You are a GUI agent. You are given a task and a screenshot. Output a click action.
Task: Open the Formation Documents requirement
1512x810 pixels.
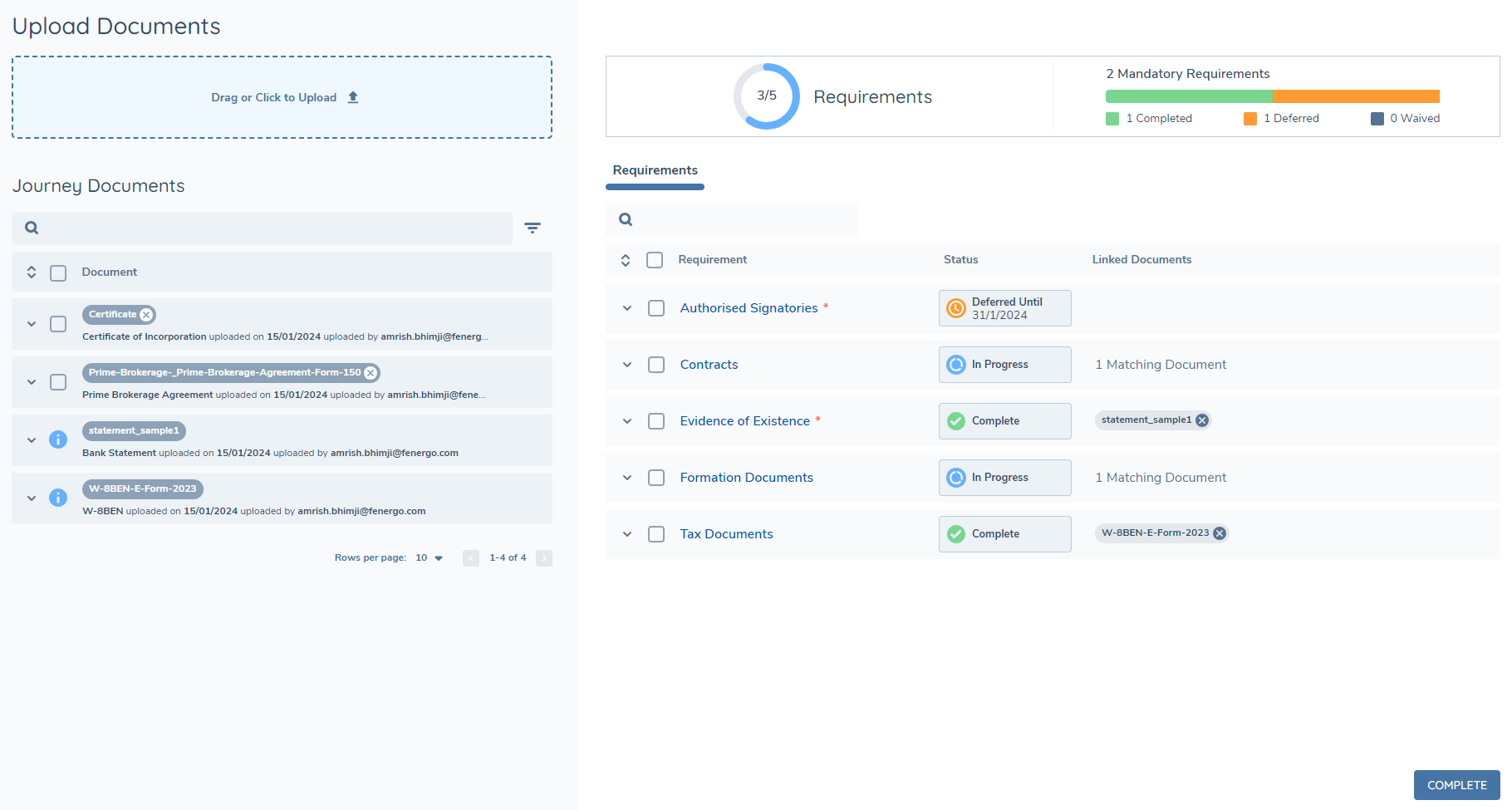pyautogui.click(x=746, y=478)
